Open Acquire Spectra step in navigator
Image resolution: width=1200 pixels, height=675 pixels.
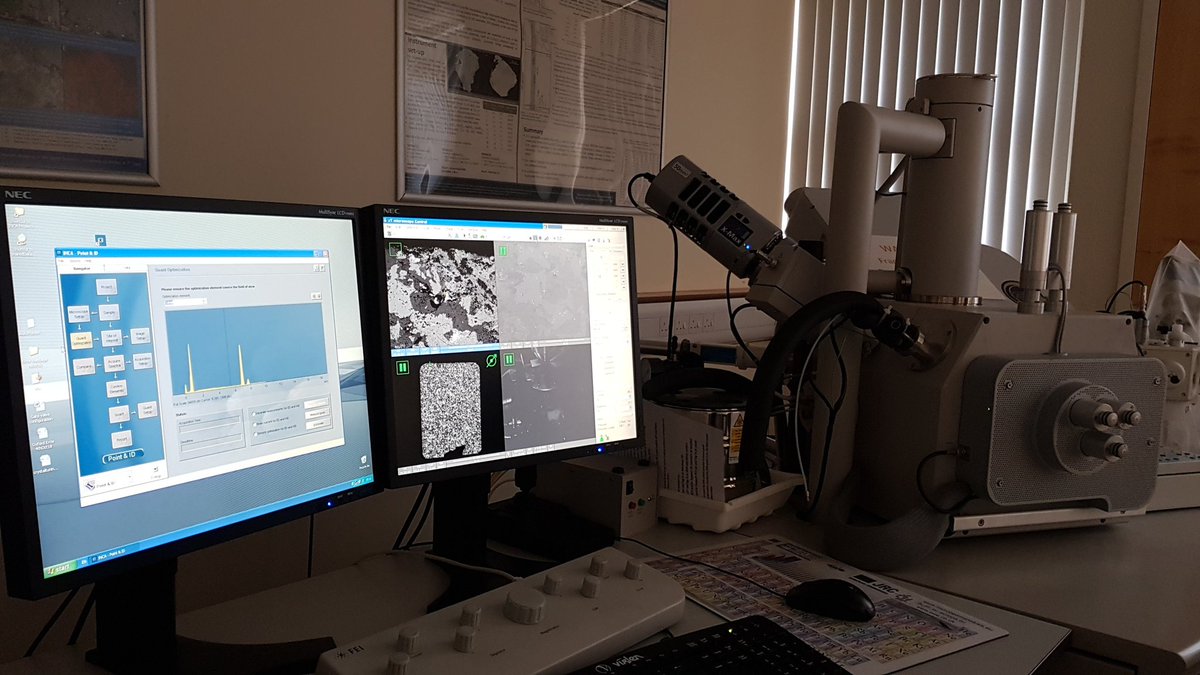[114, 363]
